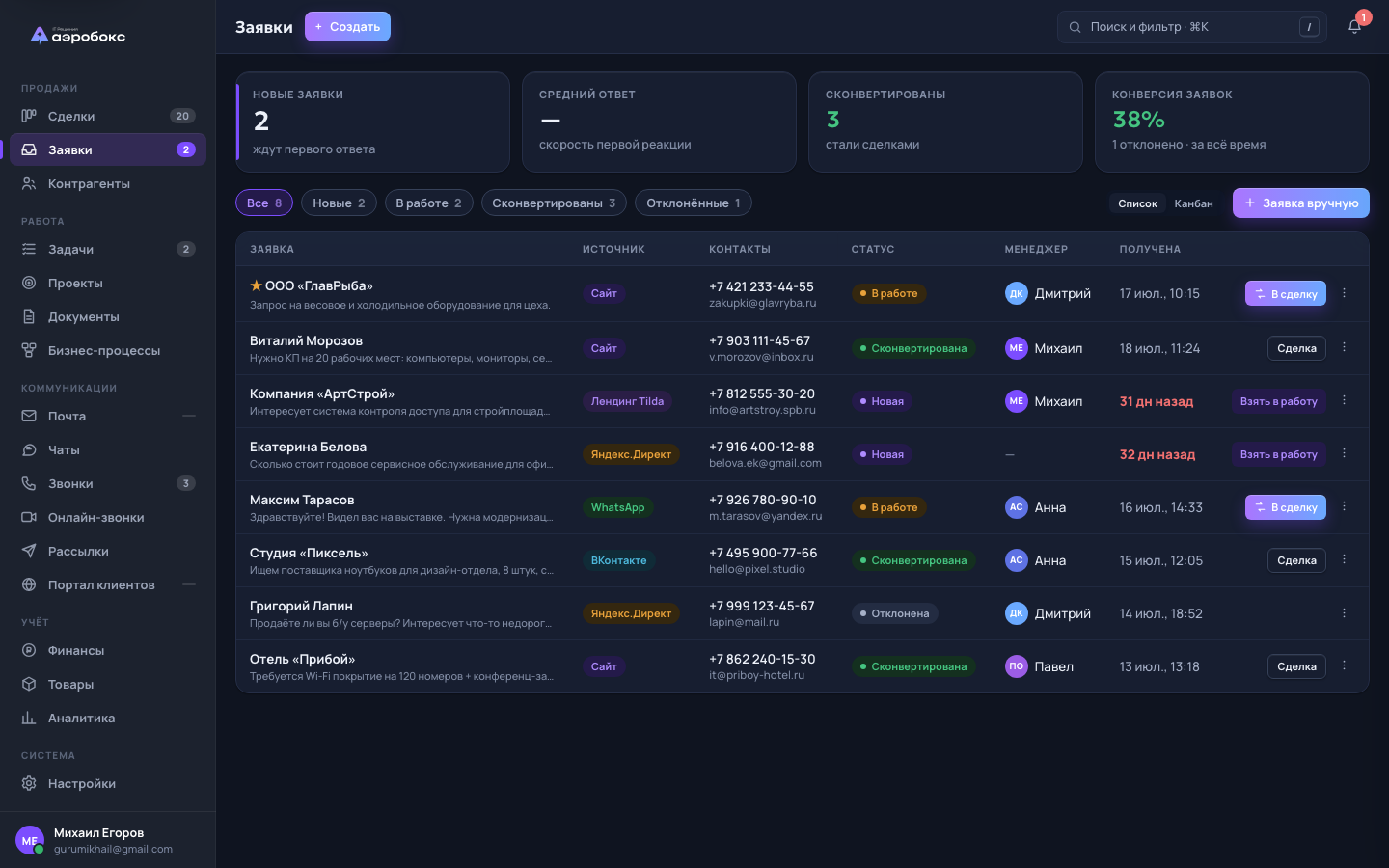Click В сделку for Максим Тарасов
The image size is (1389, 868).
coord(1285,507)
